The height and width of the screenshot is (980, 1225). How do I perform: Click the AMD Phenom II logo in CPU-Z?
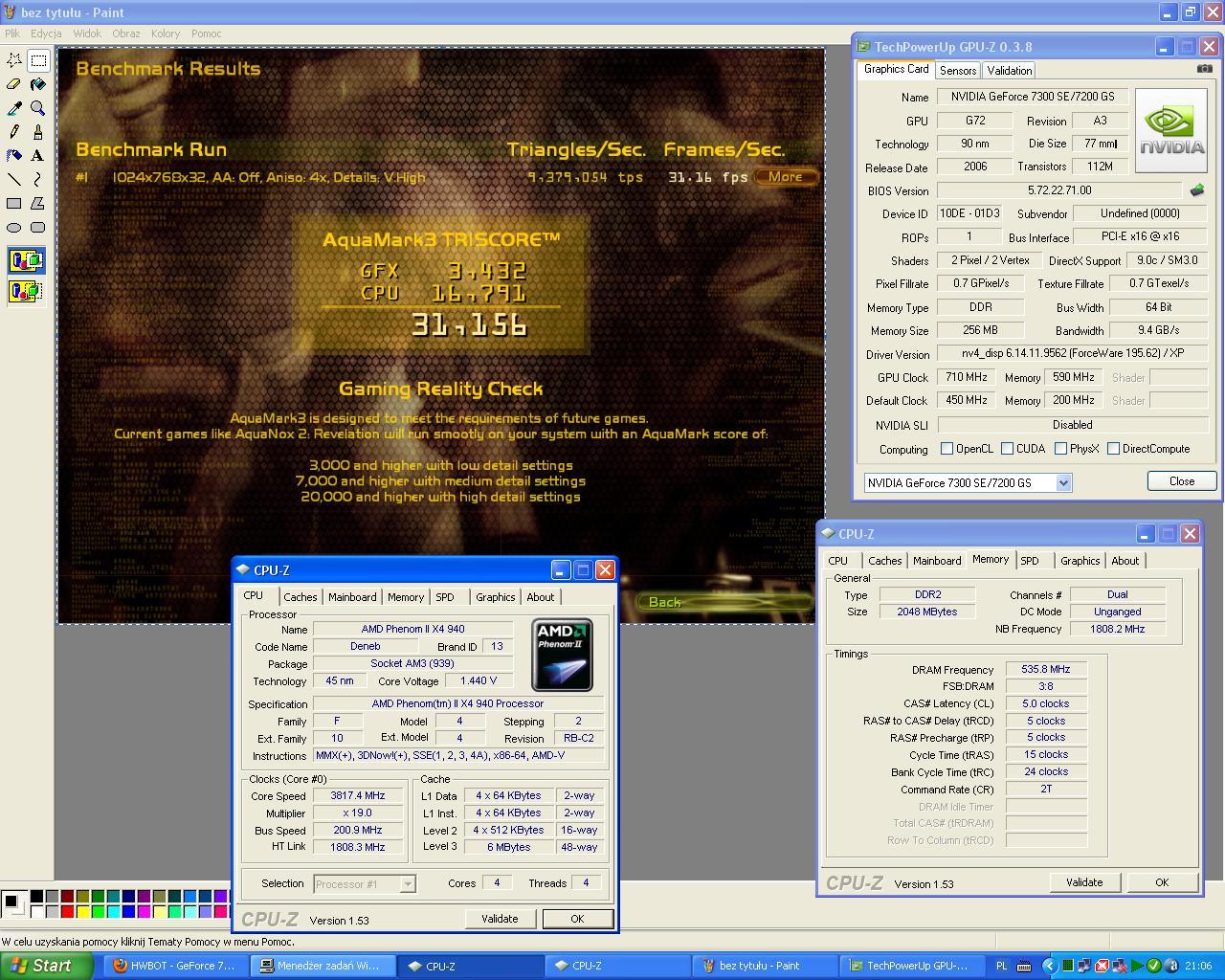[562, 655]
